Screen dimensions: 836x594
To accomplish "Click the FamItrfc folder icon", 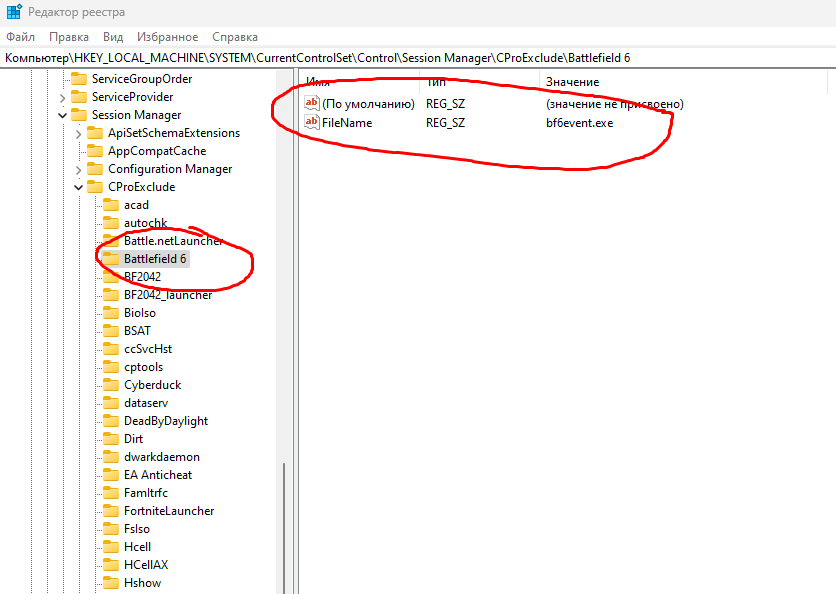I will [x=111, y=493].
